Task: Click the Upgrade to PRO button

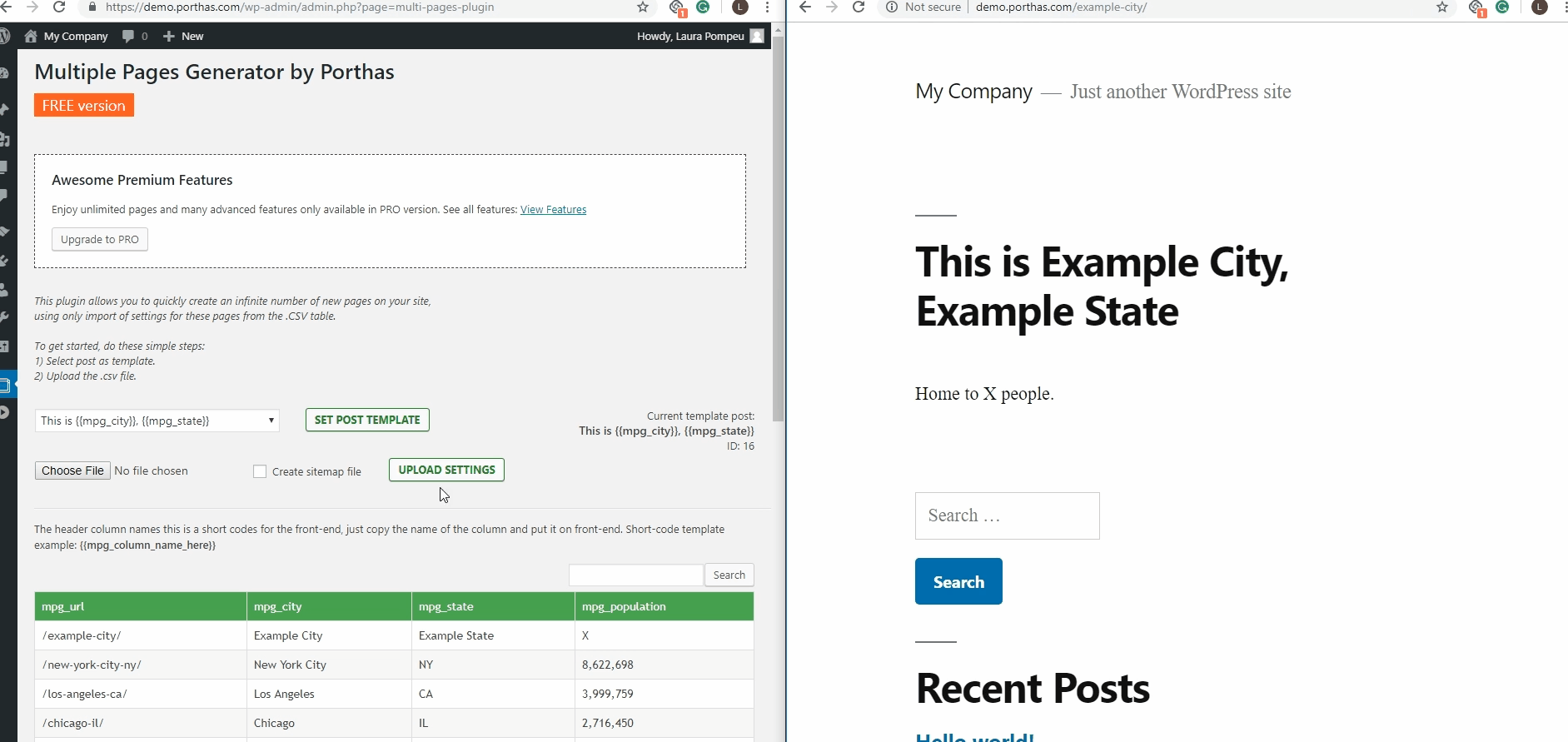Action: [100, 239]
